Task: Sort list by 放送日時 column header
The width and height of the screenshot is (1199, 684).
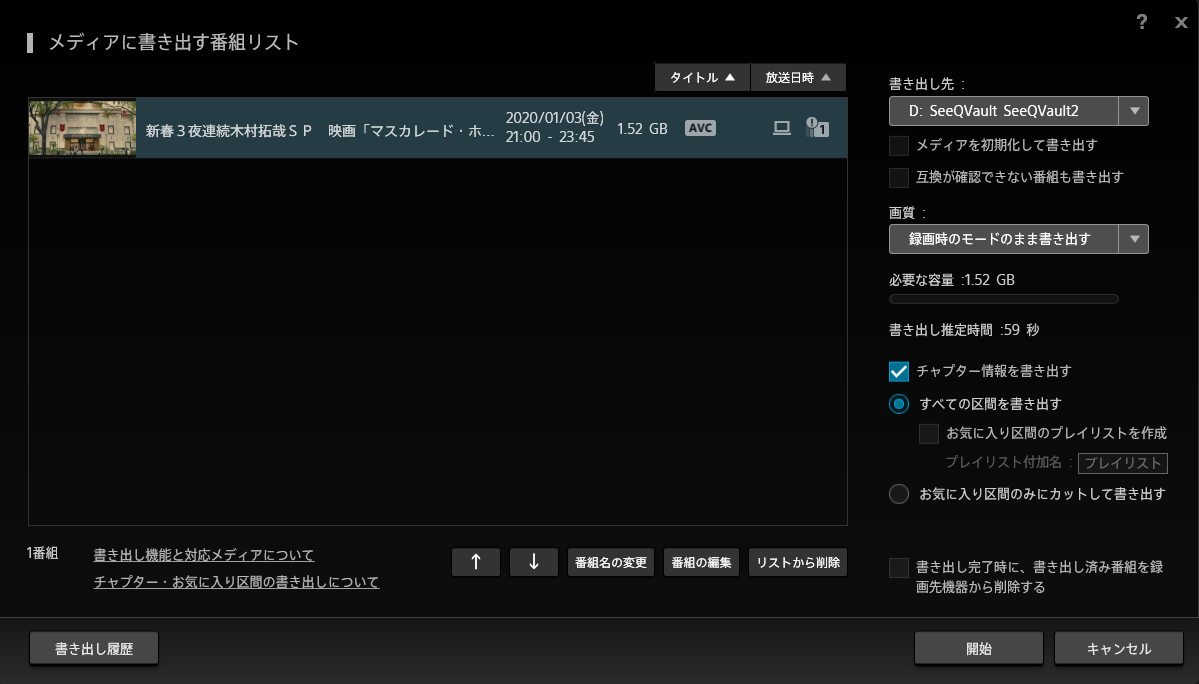Action: point(798,77)
